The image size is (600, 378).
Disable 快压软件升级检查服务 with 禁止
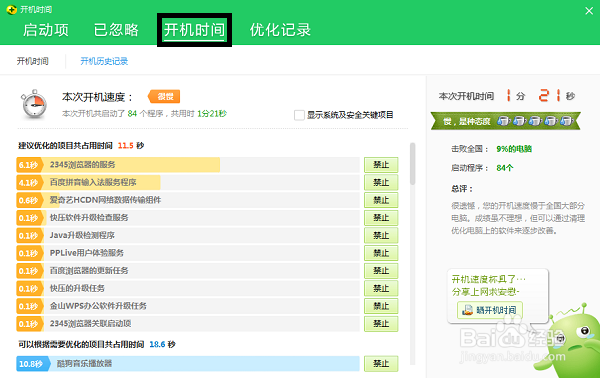click(x=381, y=218)
